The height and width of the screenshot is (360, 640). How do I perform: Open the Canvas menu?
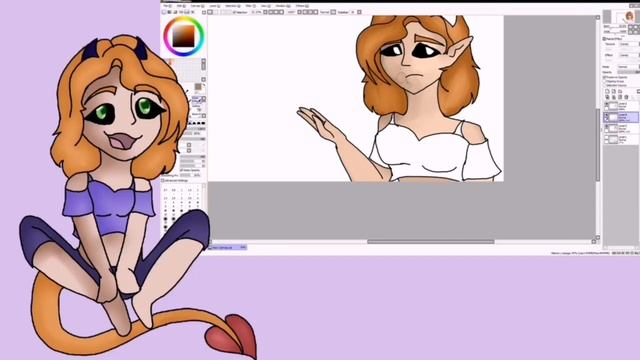[x=197, y=6]
